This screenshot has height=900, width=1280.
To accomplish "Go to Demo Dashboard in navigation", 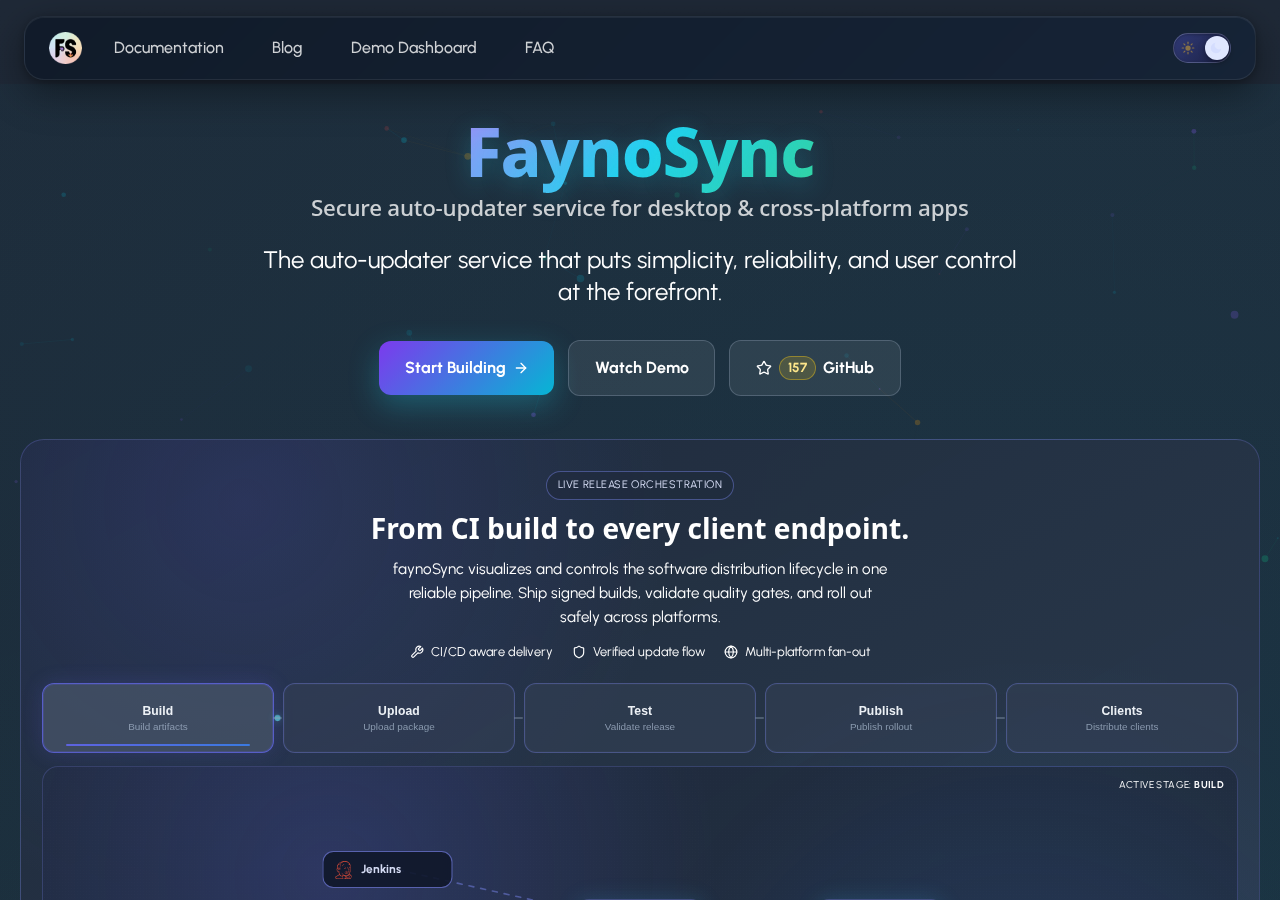I will point(414,48).
